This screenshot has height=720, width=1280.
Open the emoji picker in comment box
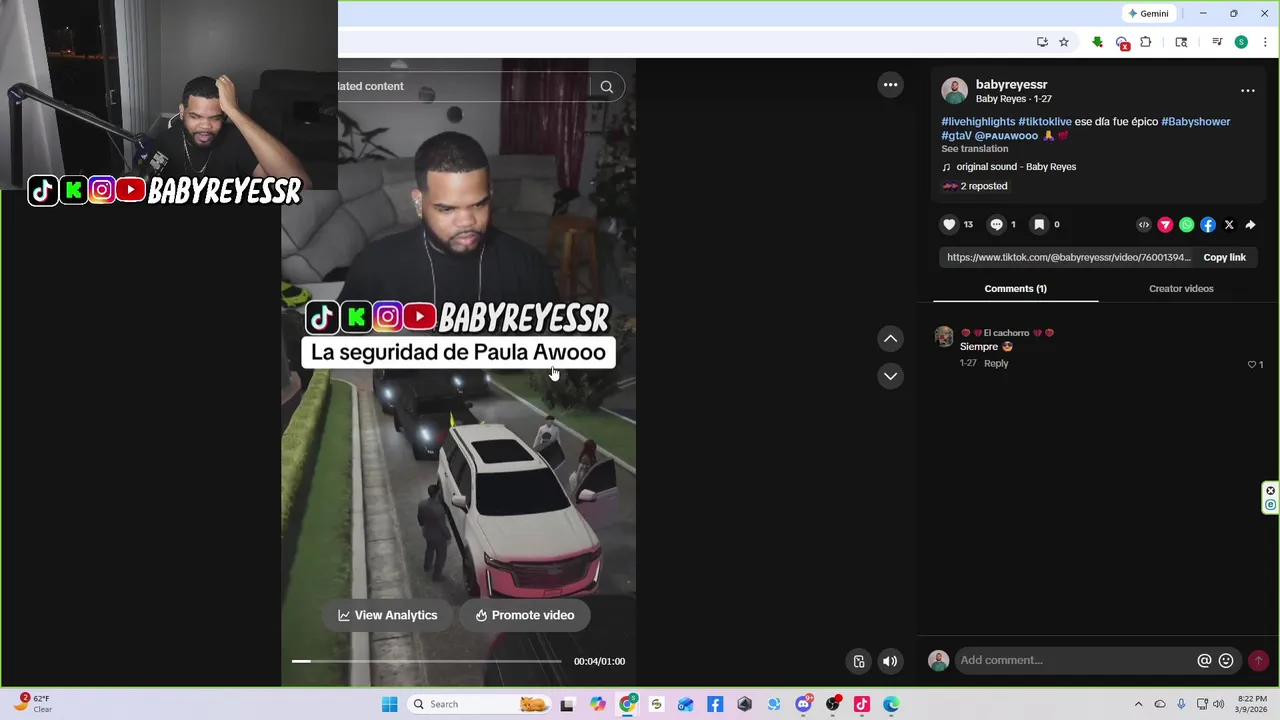click(x=1226, y=661)
